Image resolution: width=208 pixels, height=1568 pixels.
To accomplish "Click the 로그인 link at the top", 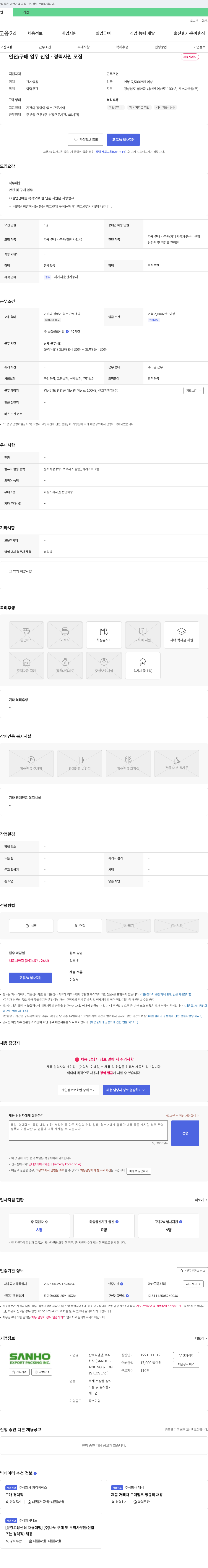I will pos(194,21).
